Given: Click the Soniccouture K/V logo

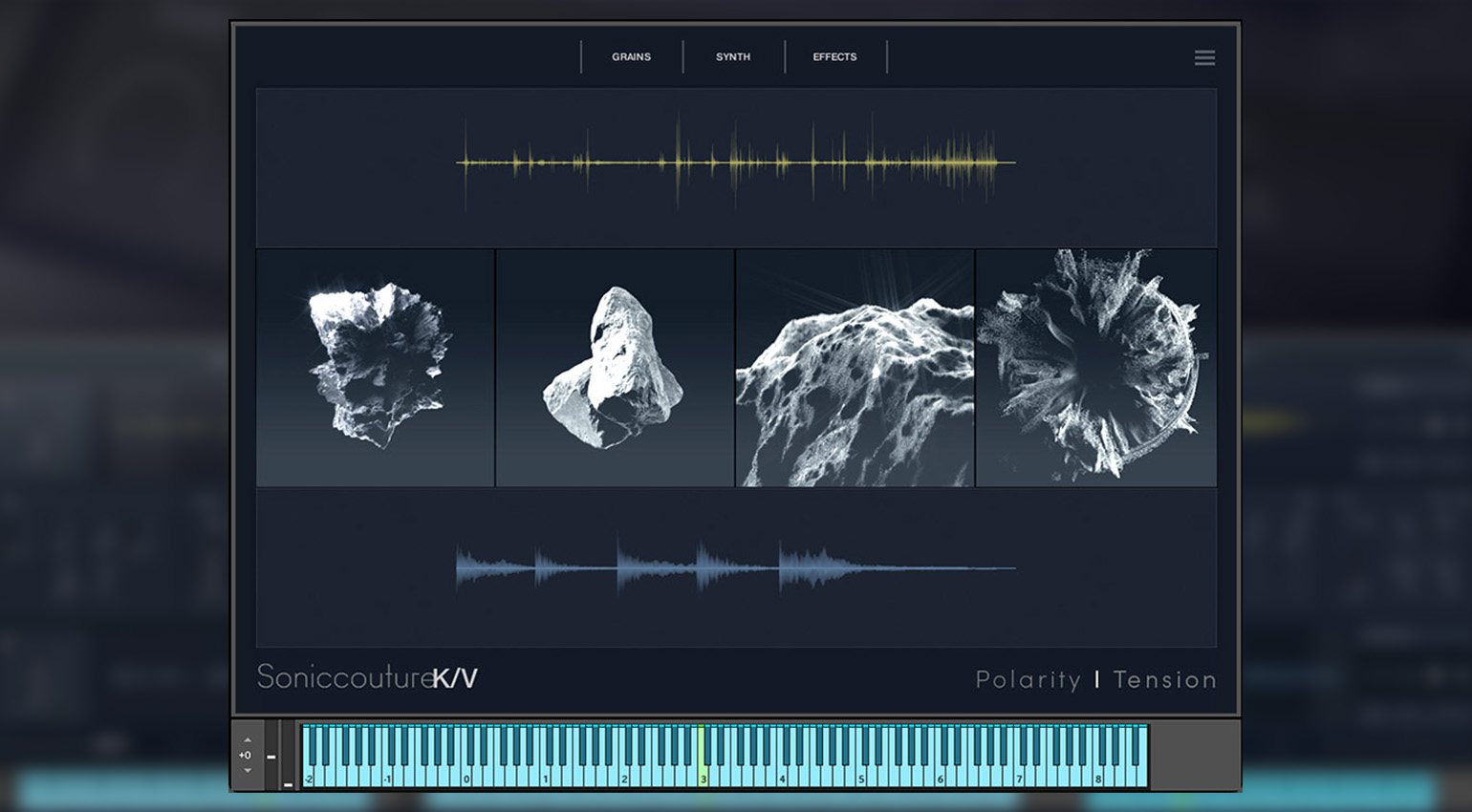Looking at the screenshot, I should (x=367, y=676).
